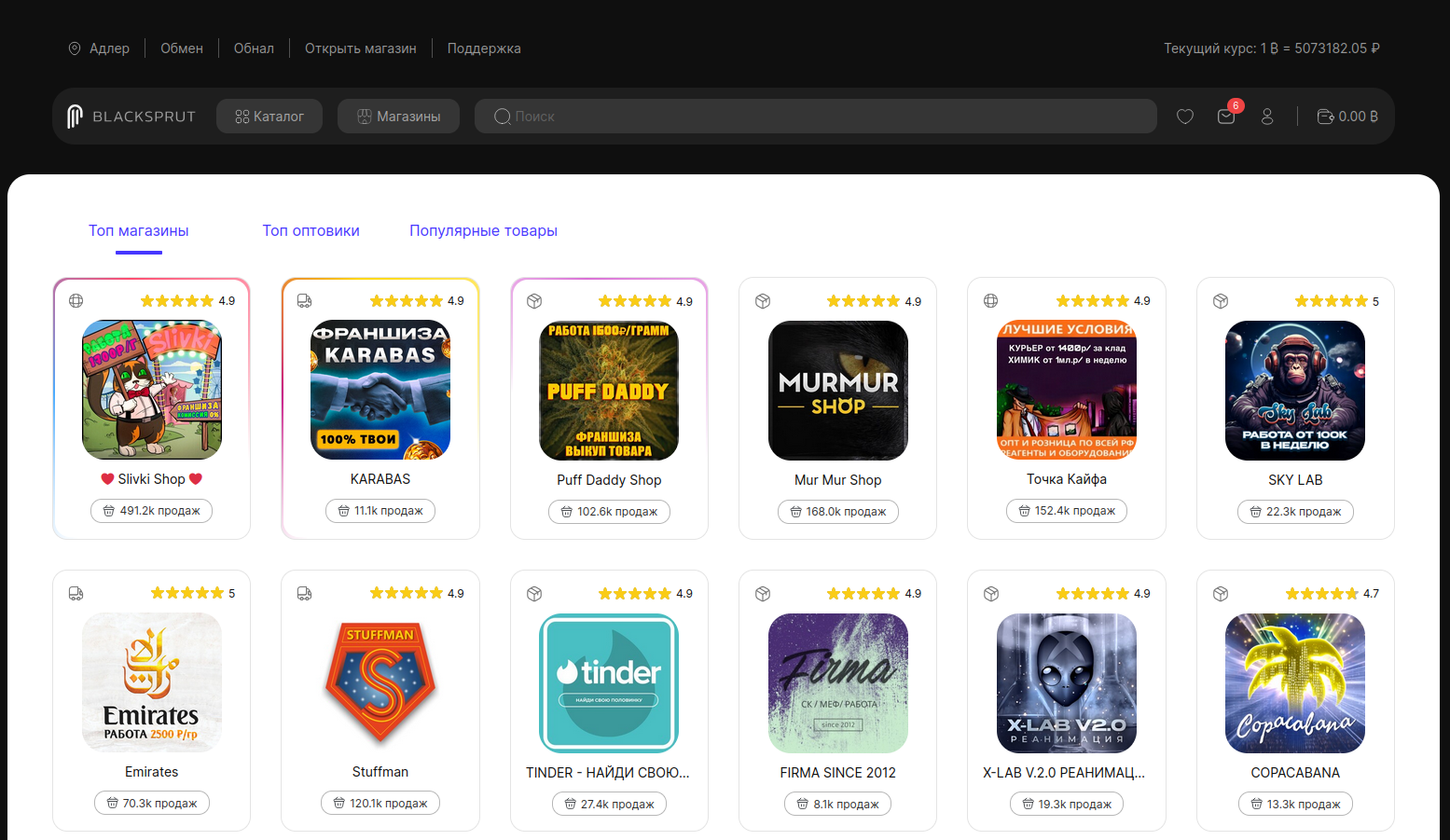Open the Обмен link
Screen dimensions: 1450x840
tap(182, 48)
